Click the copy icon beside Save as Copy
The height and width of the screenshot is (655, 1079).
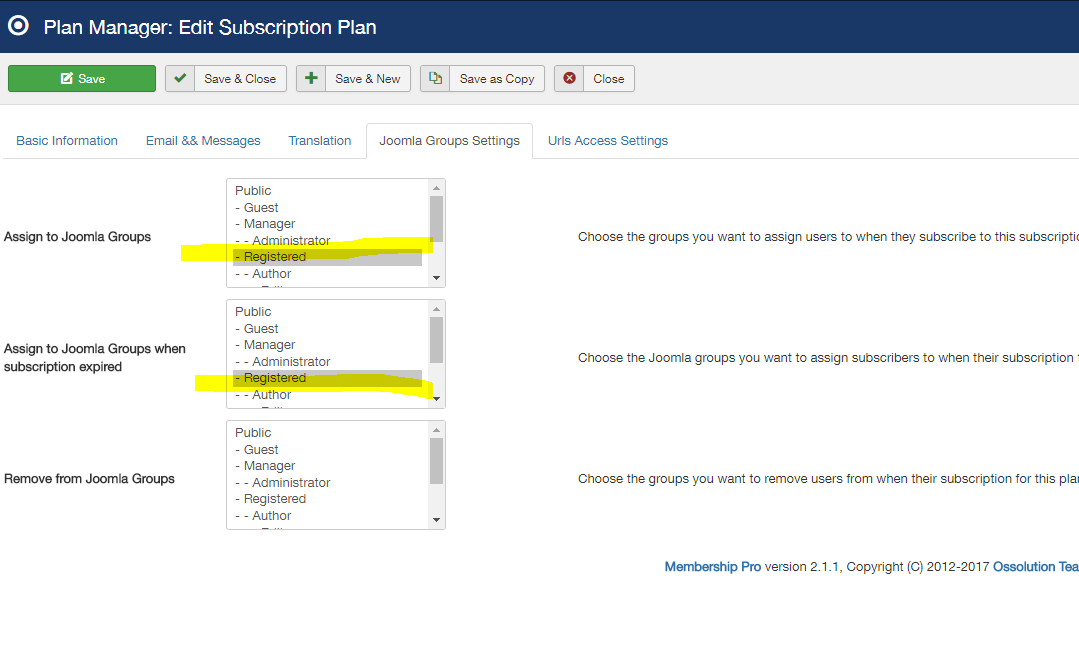[435, 78]
